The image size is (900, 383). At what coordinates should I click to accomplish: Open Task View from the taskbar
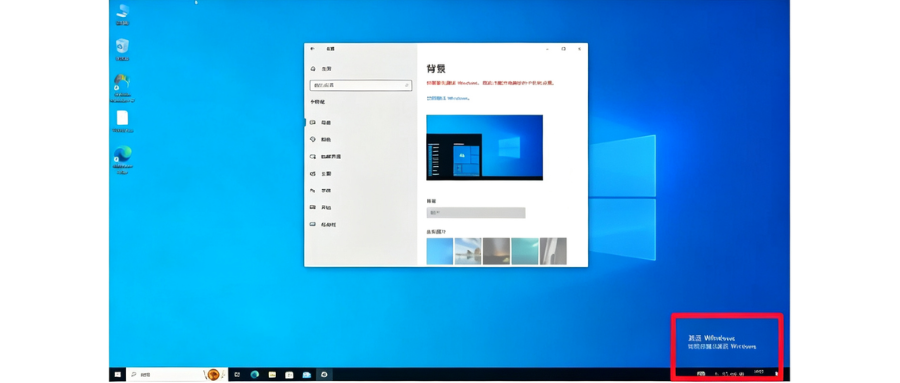[237, 374]
